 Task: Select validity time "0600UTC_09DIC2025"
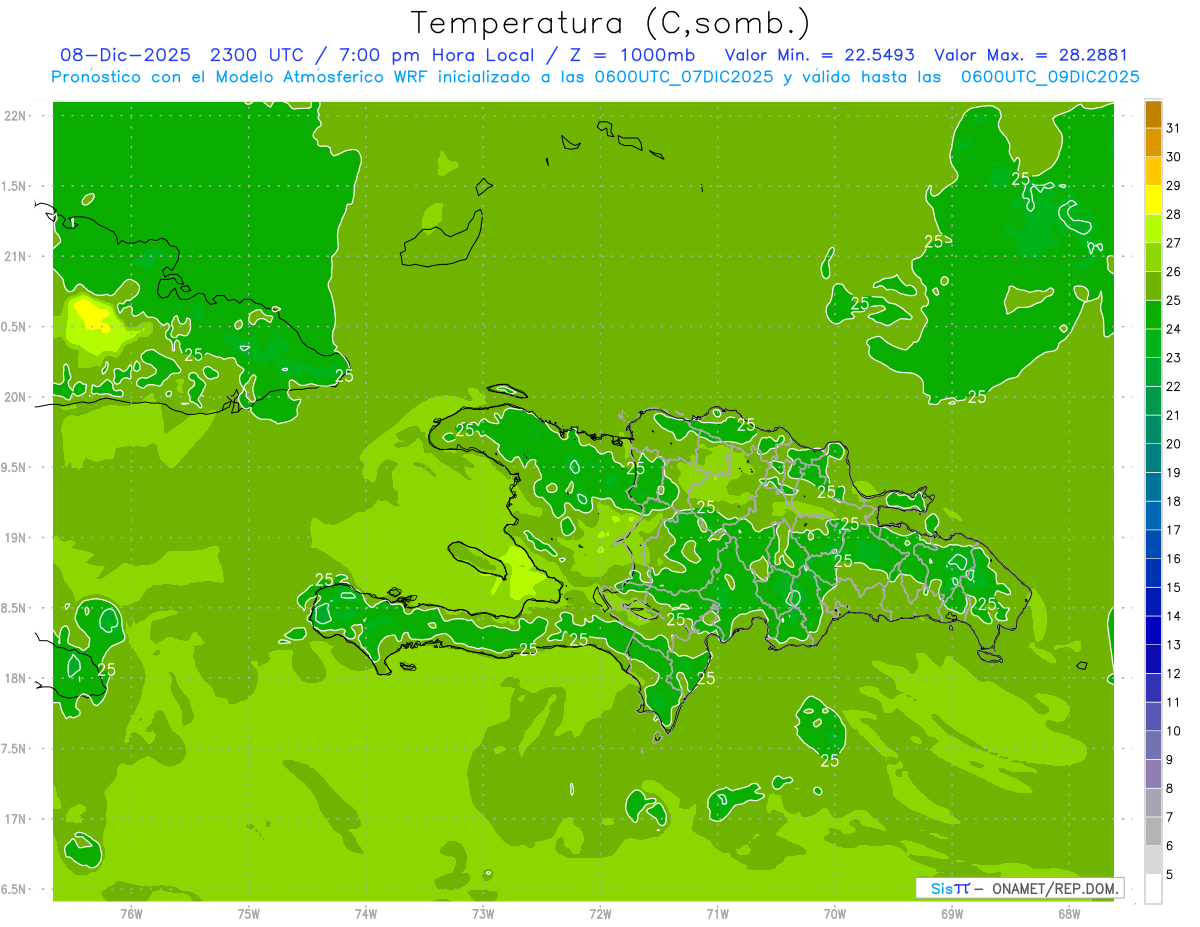[x=1051, y=77]
